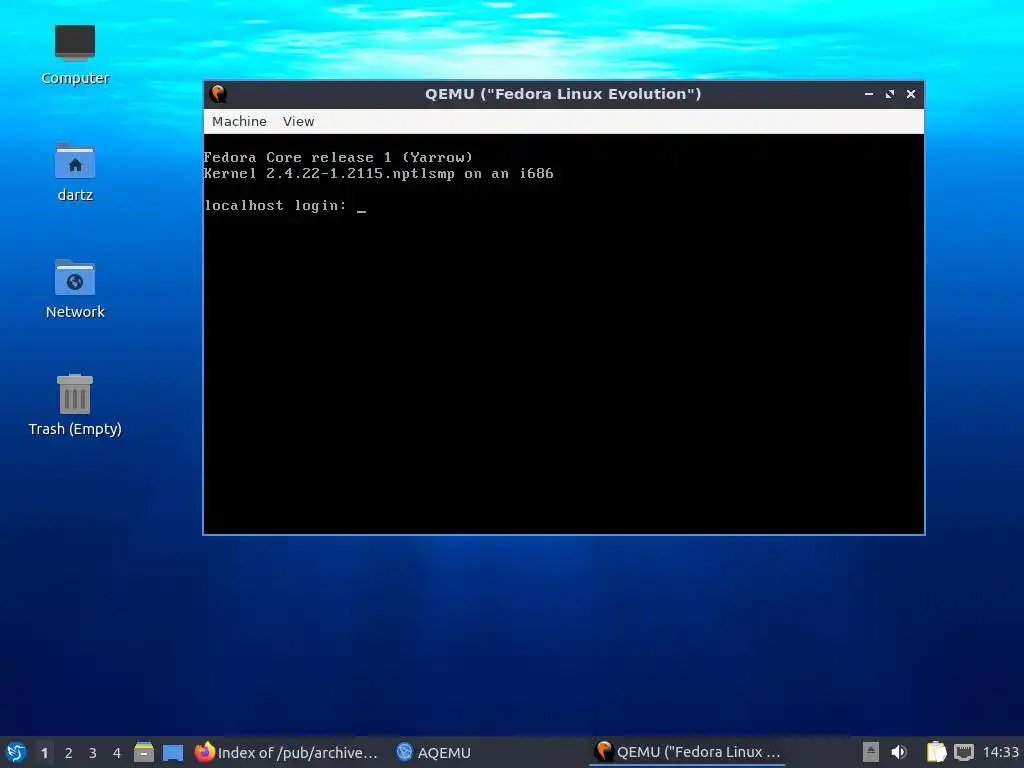Select the Computer desktop icon

click(75, 55)
